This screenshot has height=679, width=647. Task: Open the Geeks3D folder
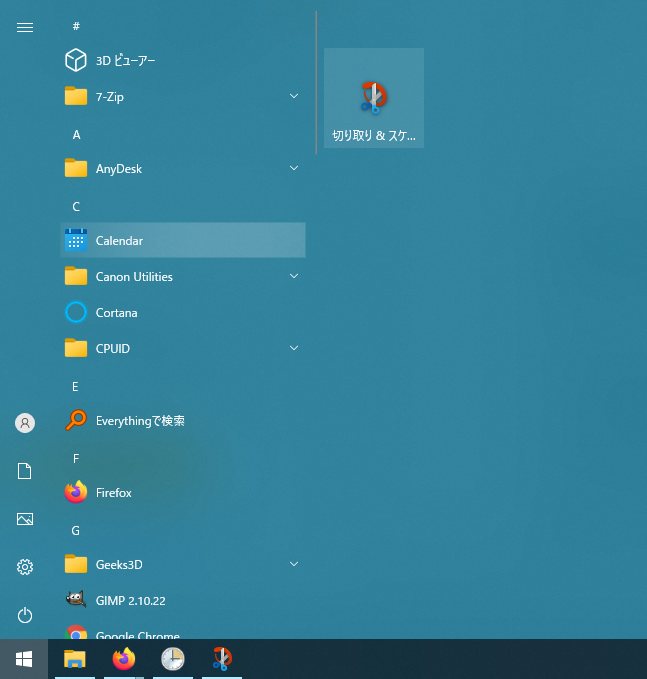pos(183,564)
